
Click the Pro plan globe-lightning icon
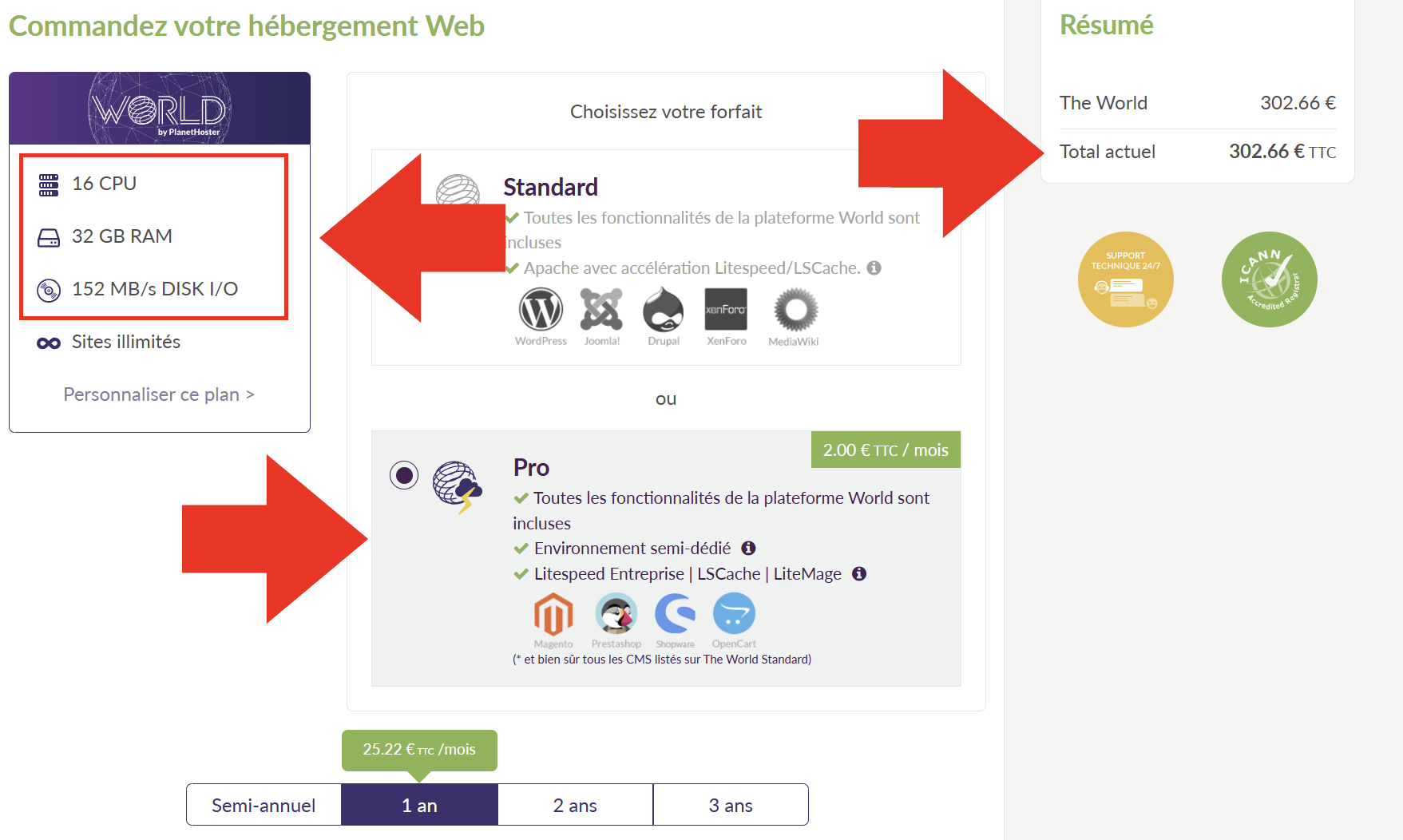(x=458, y=486)
